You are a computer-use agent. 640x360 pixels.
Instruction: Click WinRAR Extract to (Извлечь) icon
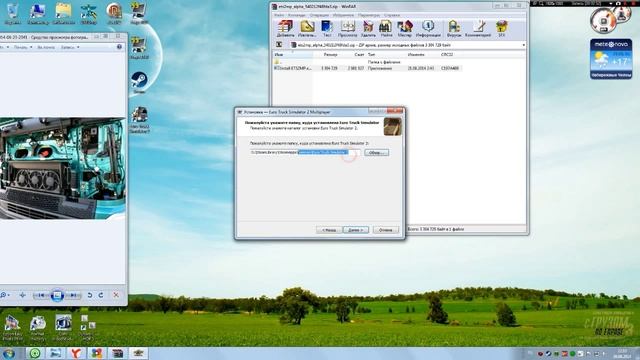tap(307, 29)
